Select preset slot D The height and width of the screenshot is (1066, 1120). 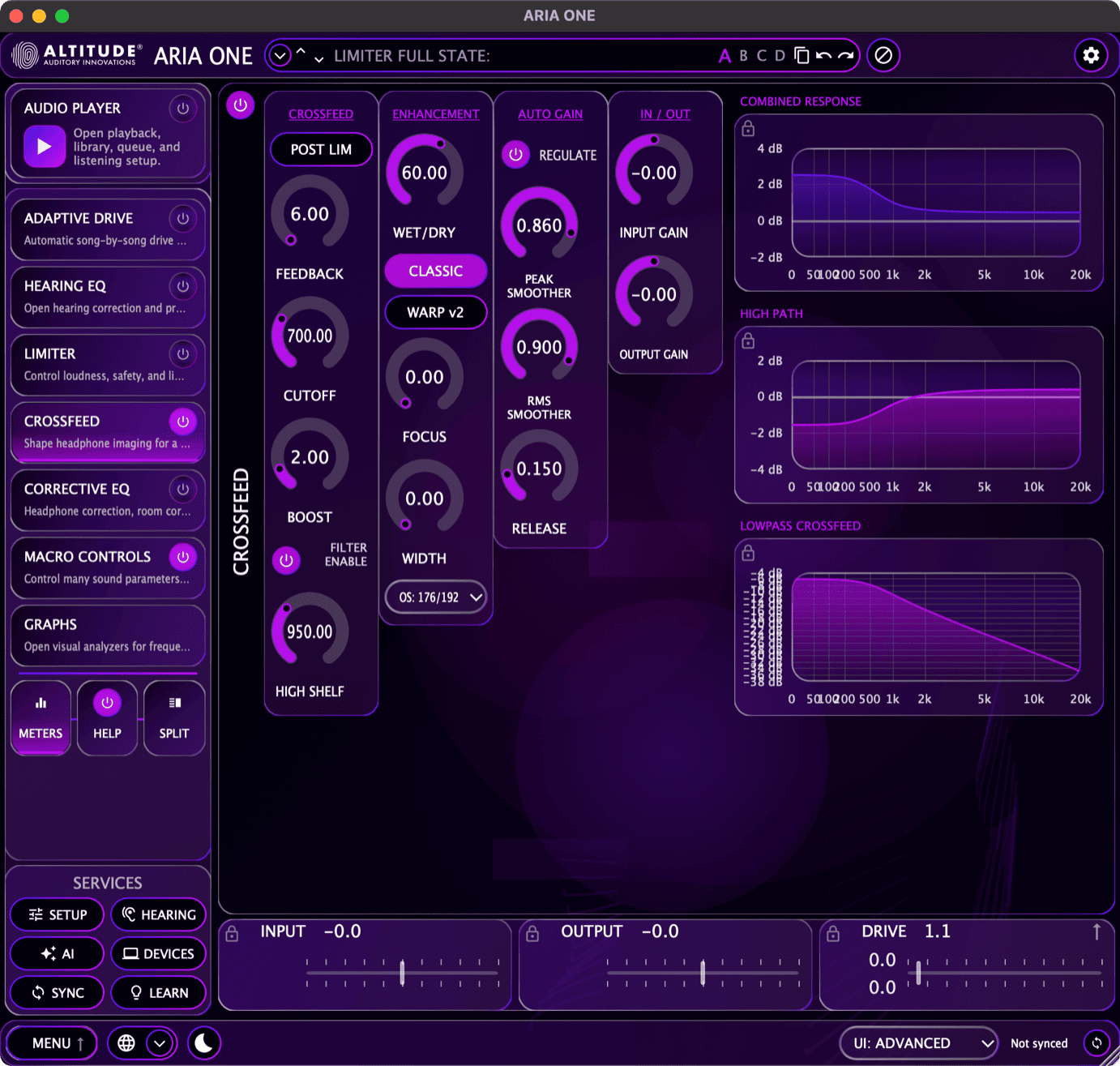[x=780, y=56]
